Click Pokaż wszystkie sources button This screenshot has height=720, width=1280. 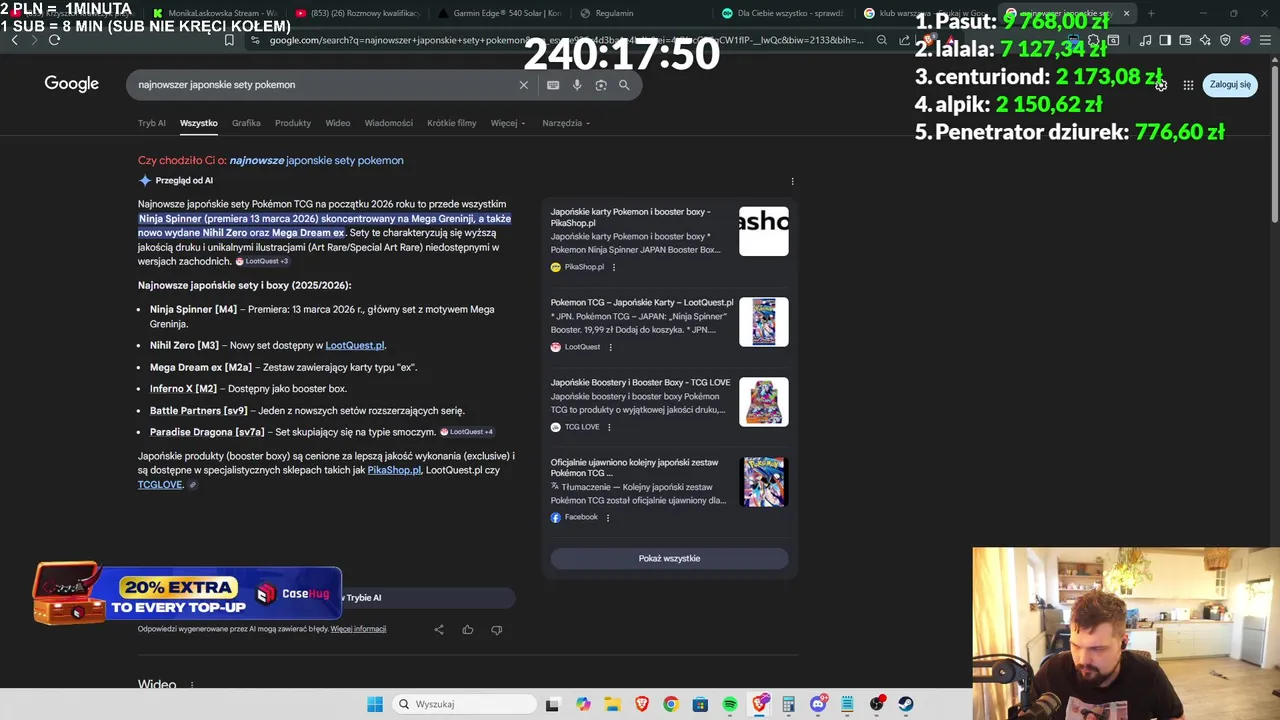tap(669, 559)
